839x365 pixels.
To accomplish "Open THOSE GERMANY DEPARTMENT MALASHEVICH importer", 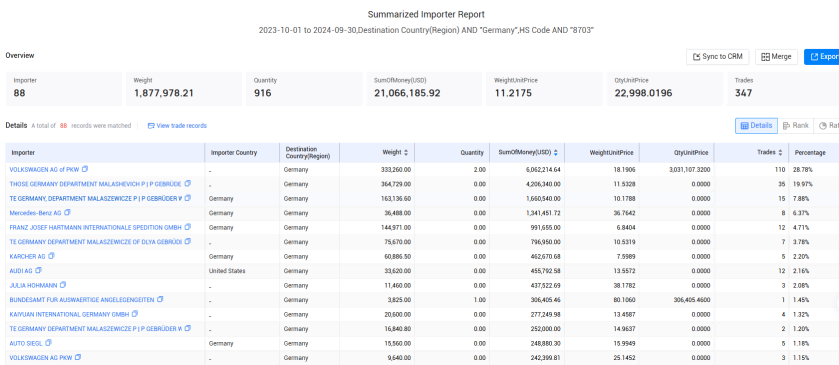I will point(96,184).
